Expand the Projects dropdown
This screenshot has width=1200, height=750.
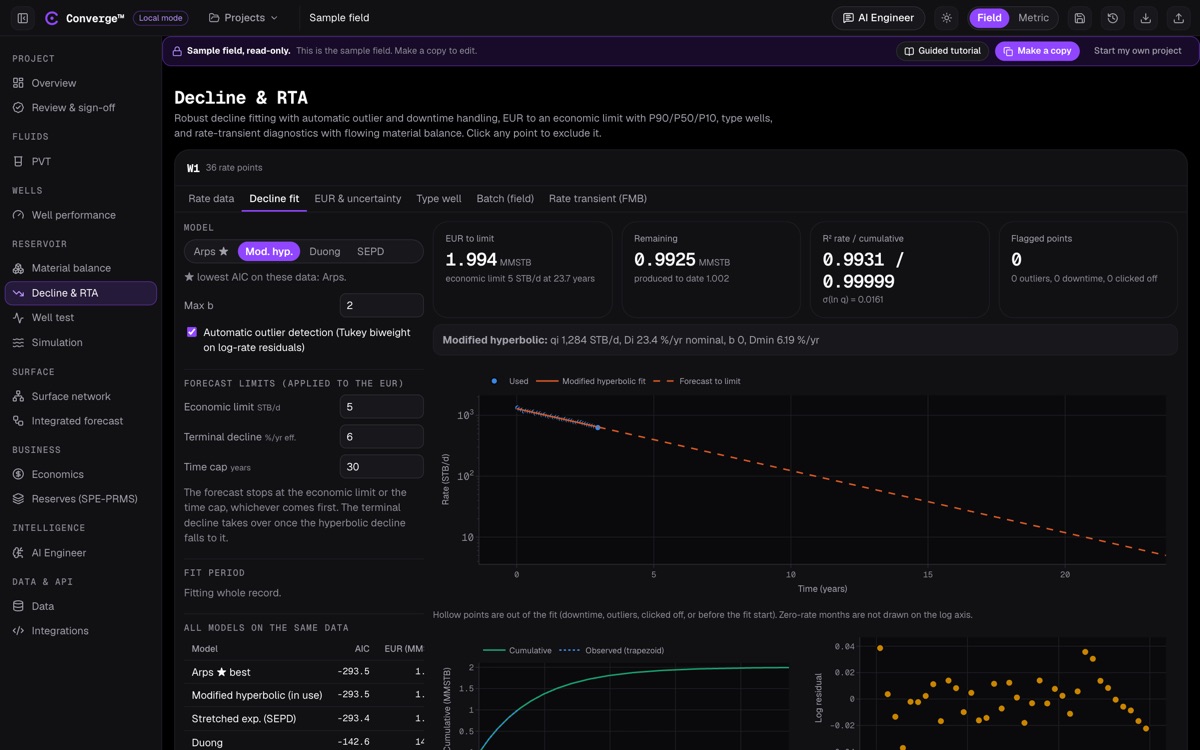[x=243, y=18]
